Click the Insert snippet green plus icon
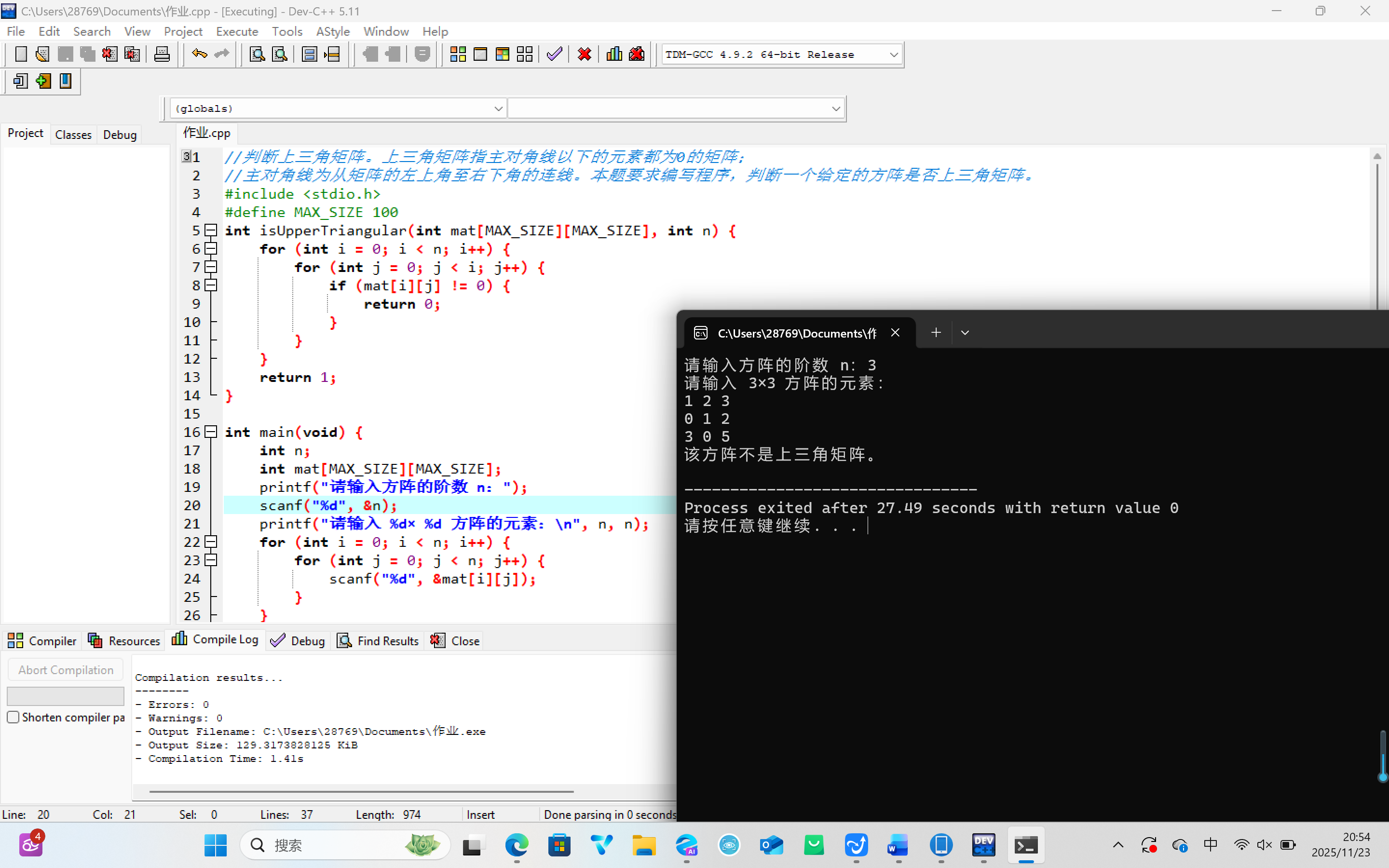Screen dimensions: 1389x868 [x=43, y=81]
